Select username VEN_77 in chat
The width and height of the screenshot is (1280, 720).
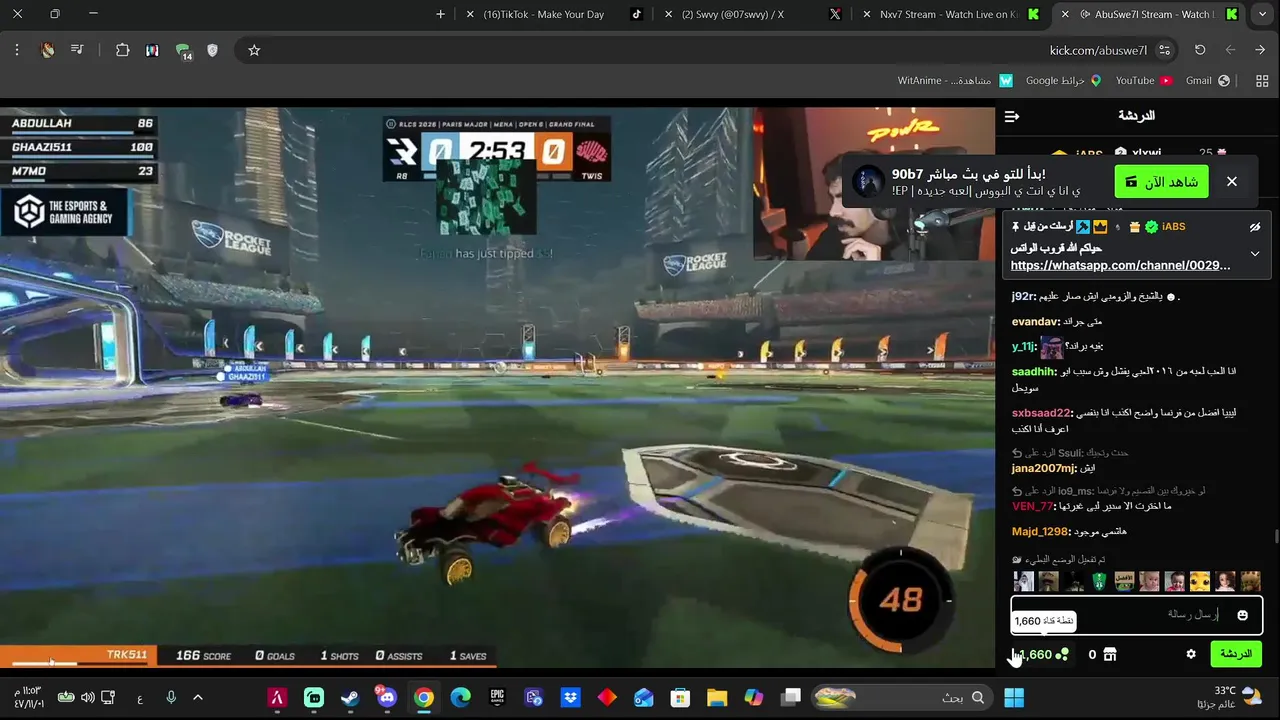[1033, 506]
